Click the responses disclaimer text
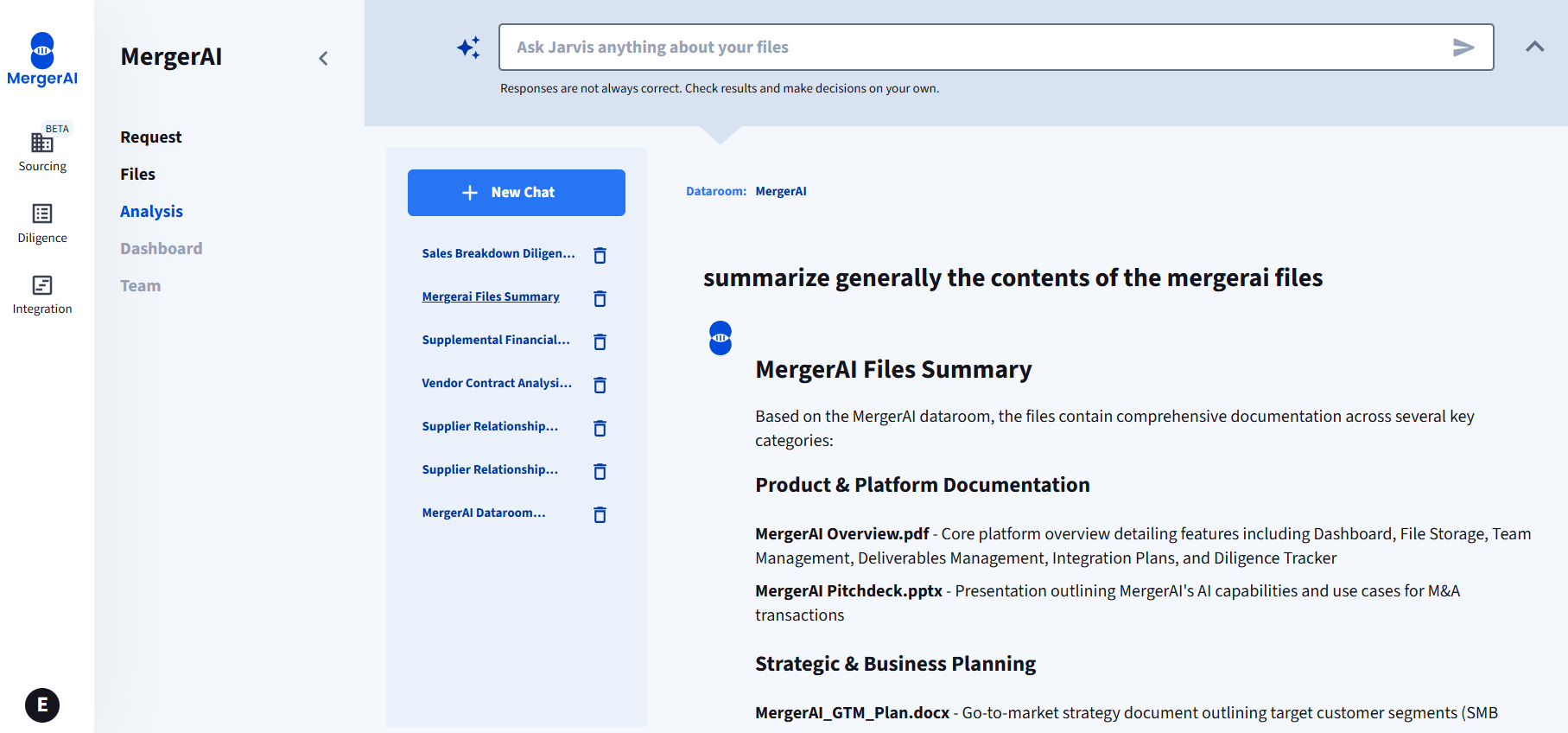Screen dimensions: 1568x733 720,88
